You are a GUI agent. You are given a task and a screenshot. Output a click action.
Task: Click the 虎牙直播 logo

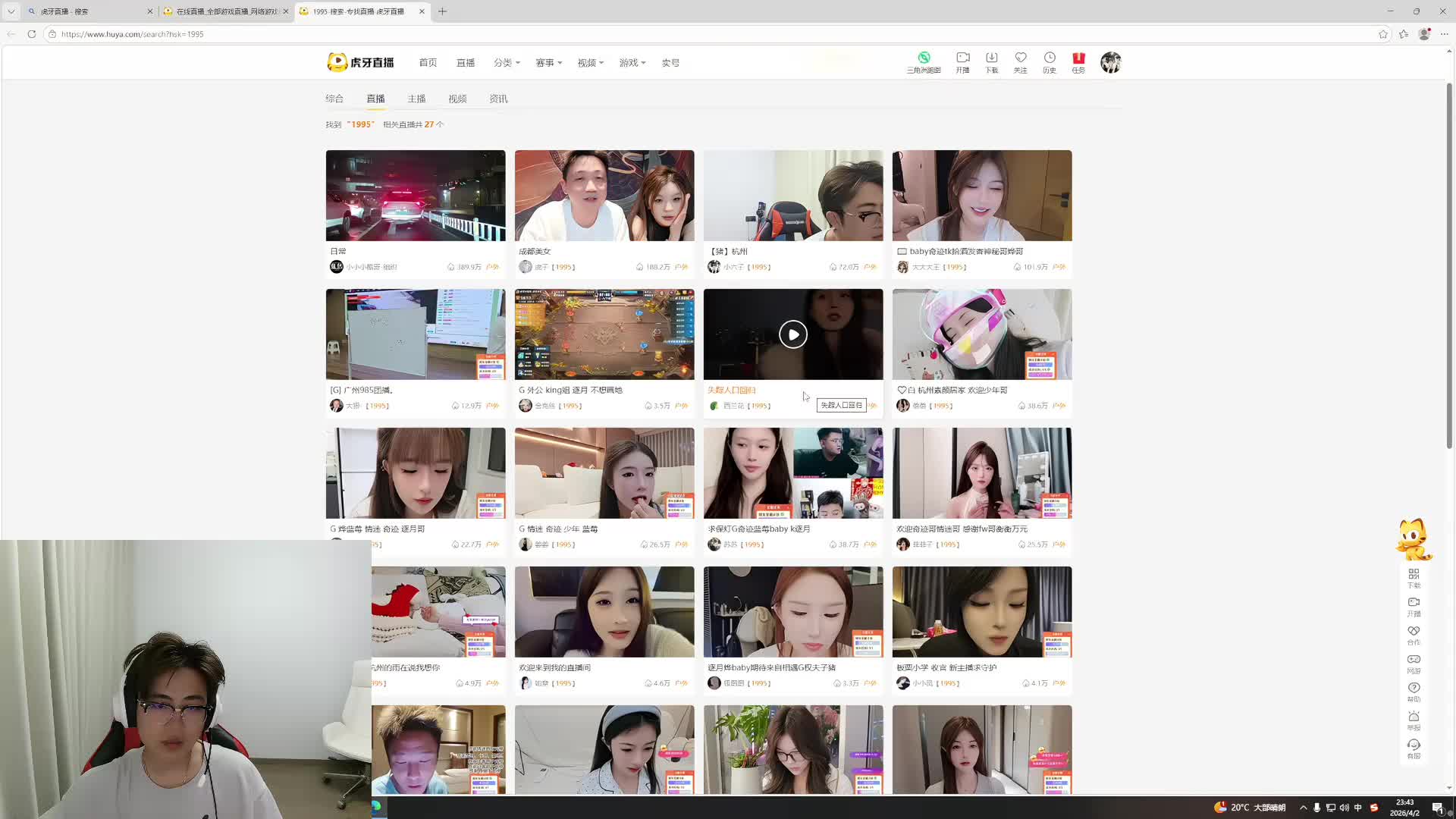361,62
